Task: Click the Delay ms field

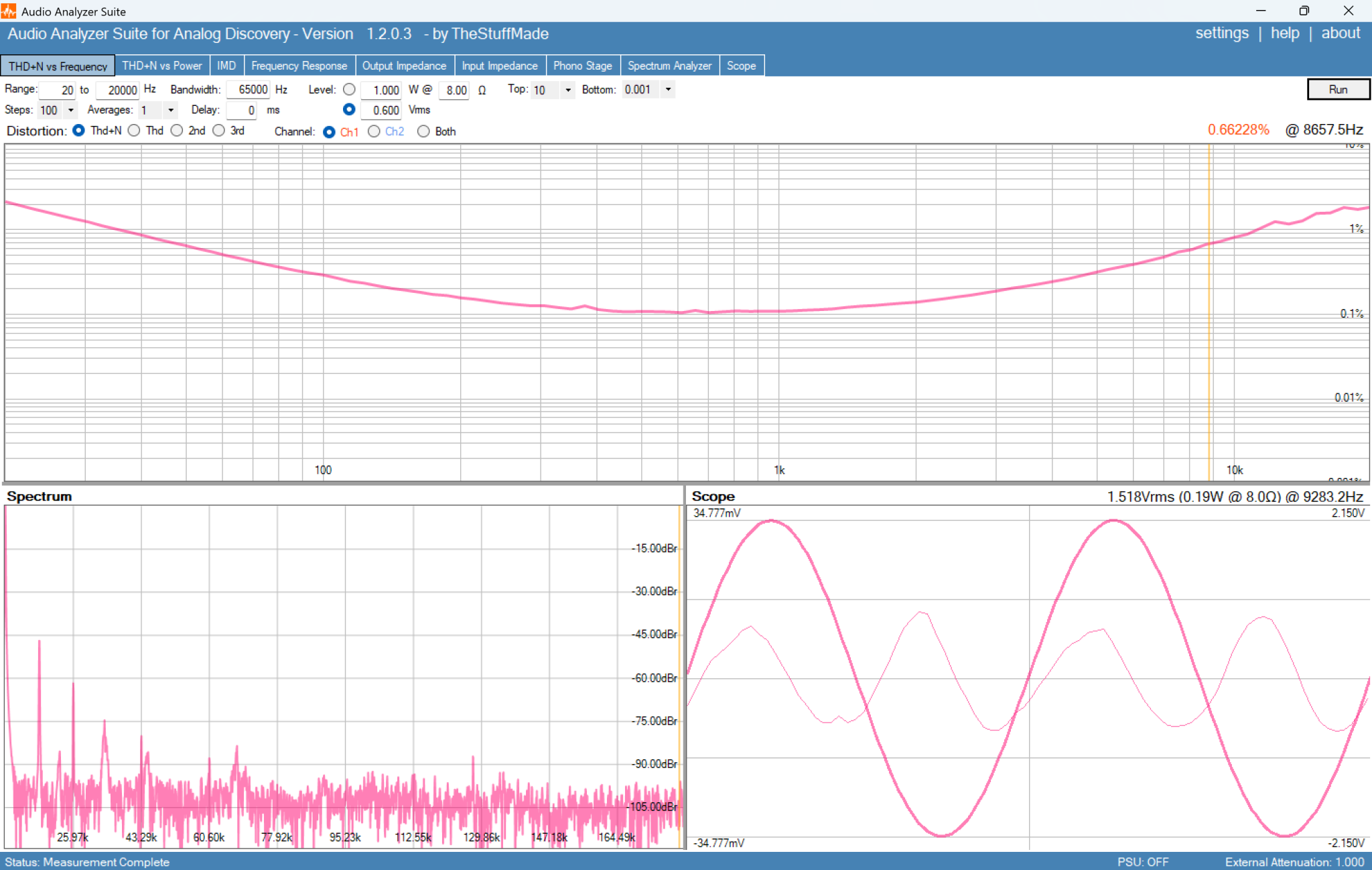Action: point(242,110)
